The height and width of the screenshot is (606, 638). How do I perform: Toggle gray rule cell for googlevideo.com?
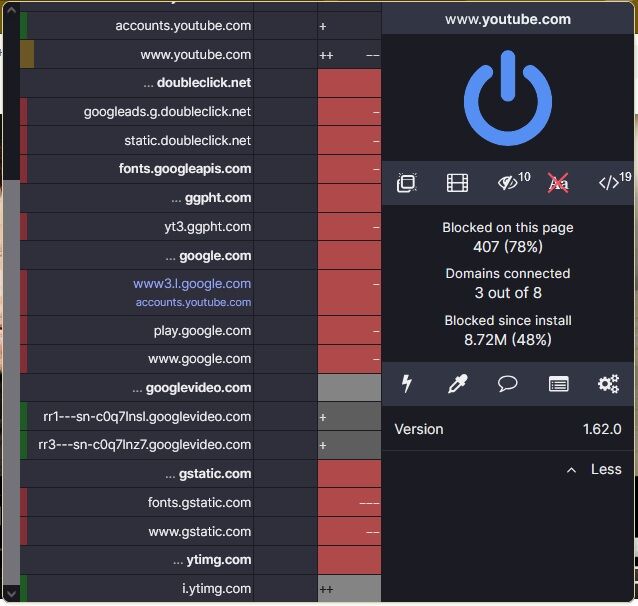[349, 387]
